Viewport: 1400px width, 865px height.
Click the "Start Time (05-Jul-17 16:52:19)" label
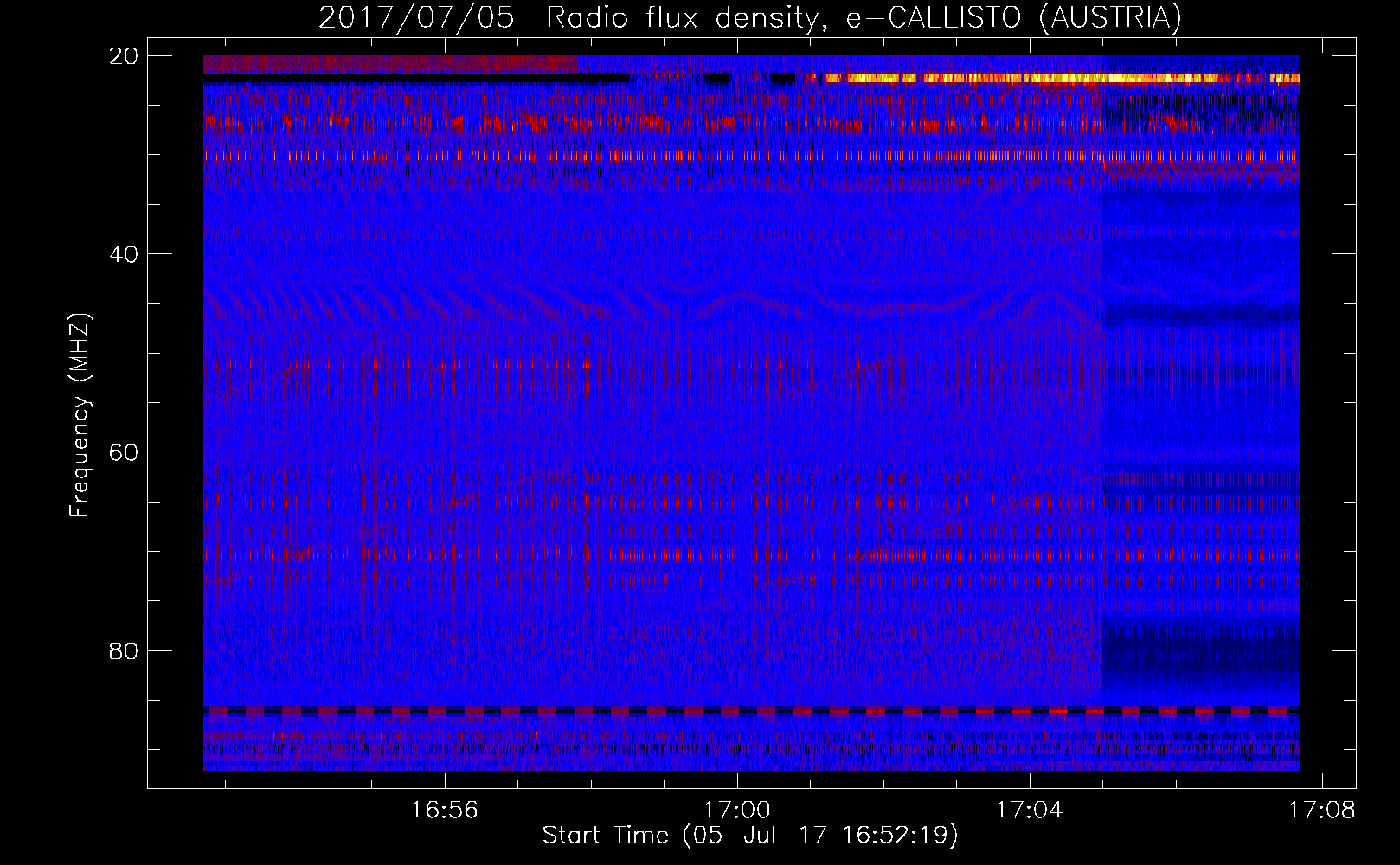(x=750, y=836)
